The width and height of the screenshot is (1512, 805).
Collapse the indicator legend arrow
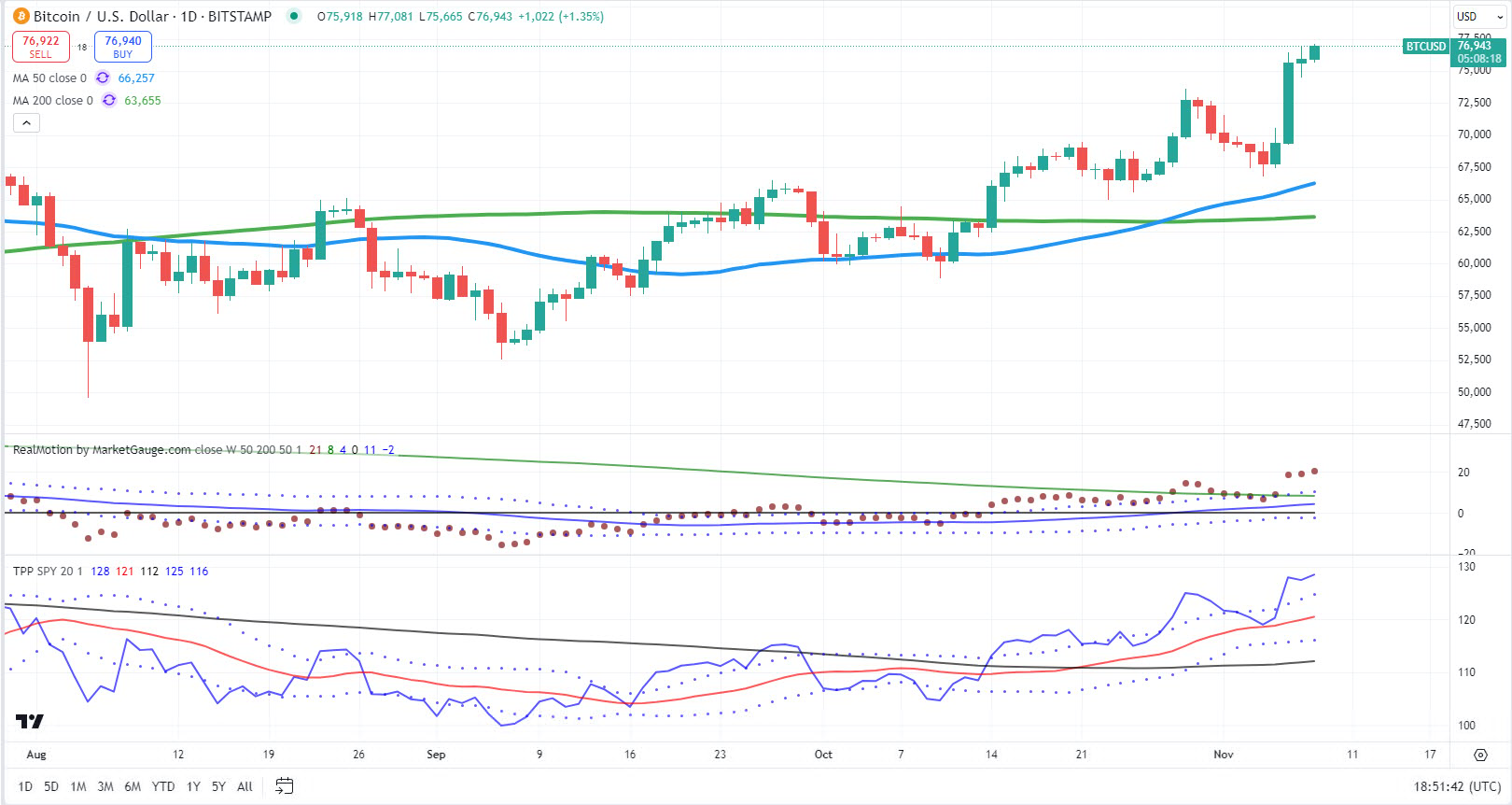click(26, 122)
